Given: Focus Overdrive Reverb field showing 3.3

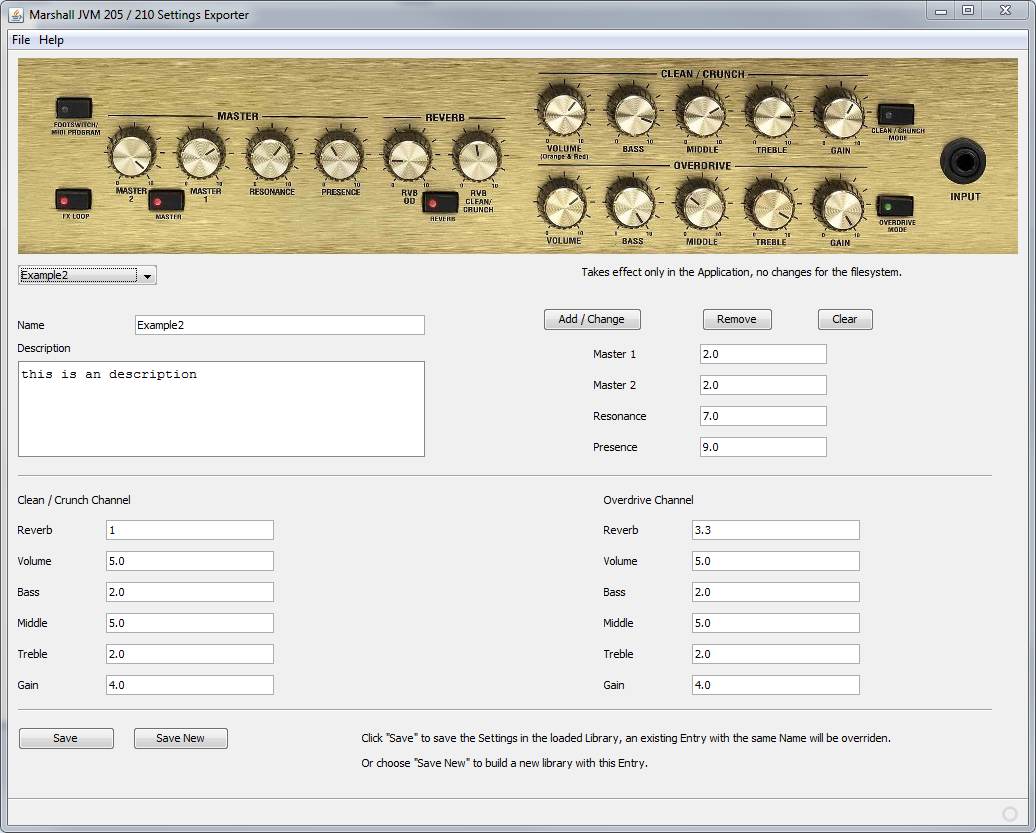Looking at the screenshot, I should pyautogui.click(x=776, y=530).
